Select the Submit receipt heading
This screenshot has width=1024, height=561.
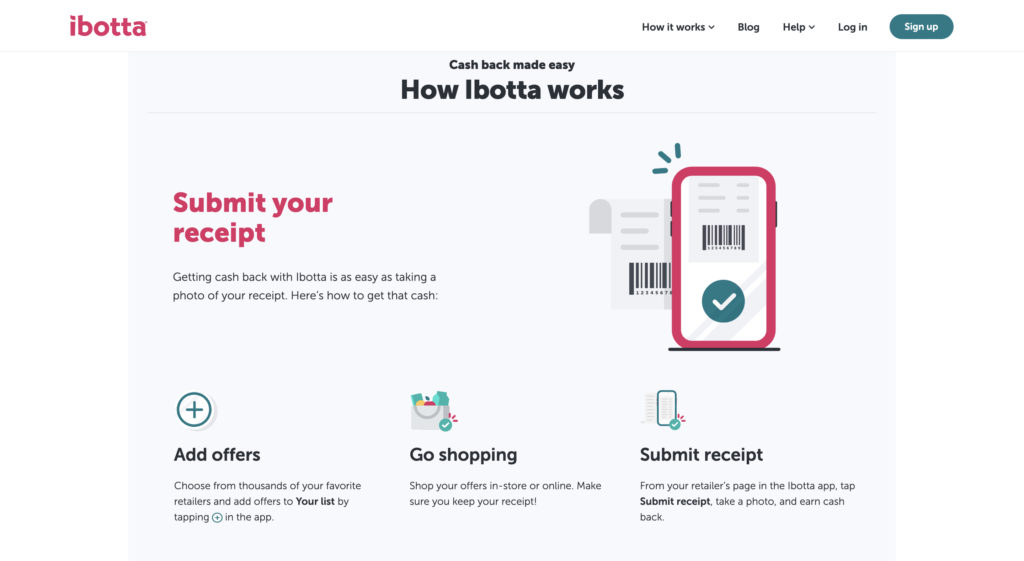click(x=701, y=455)
